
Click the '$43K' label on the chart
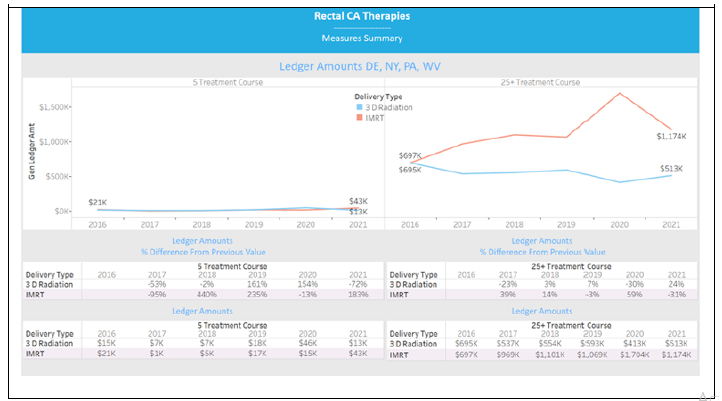pyautogui.click(x=358, y=201)
